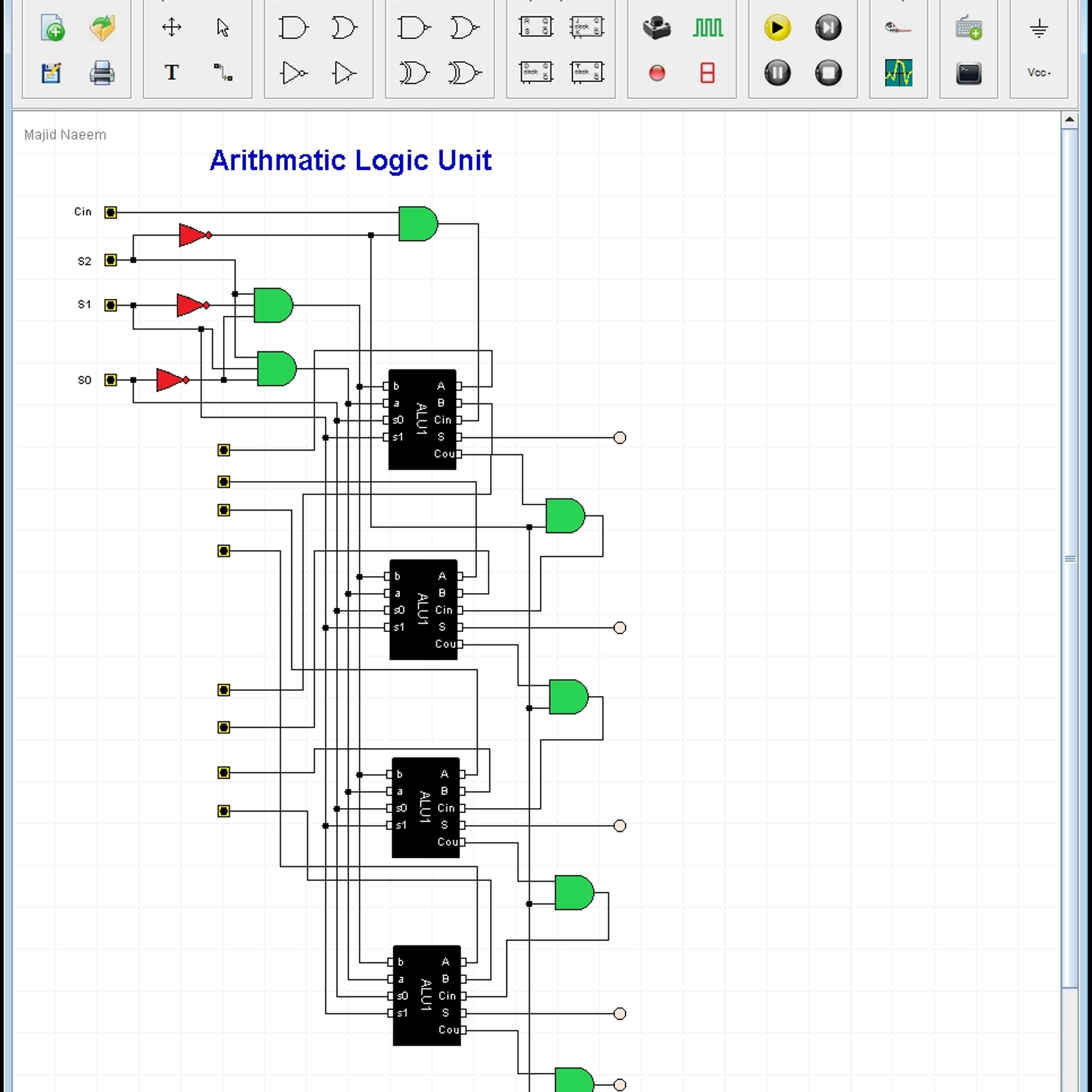
Task: Select the Text tool
Action: [171, 73]
